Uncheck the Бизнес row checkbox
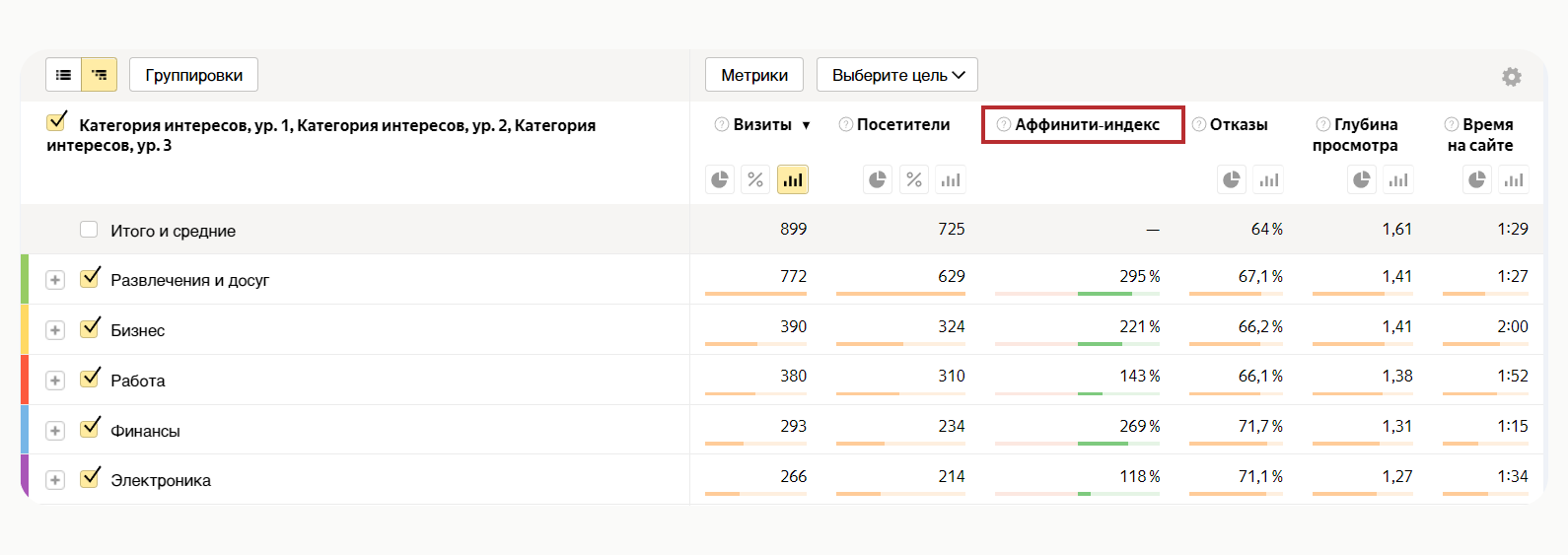Viewport: 1568px width, 555px height. point(90,328)
